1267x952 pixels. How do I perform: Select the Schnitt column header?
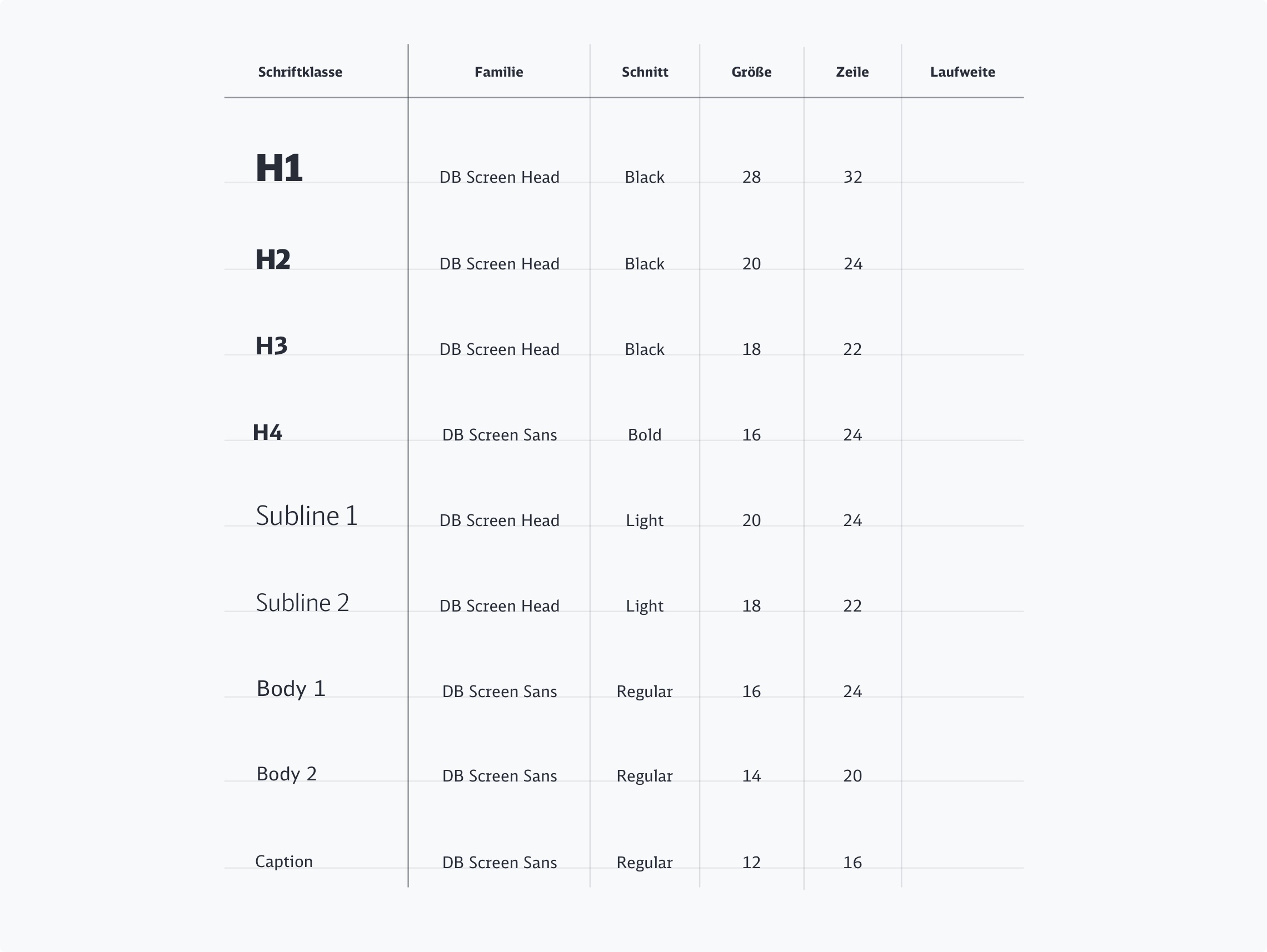pyautogui.click(x=645, y=72)
